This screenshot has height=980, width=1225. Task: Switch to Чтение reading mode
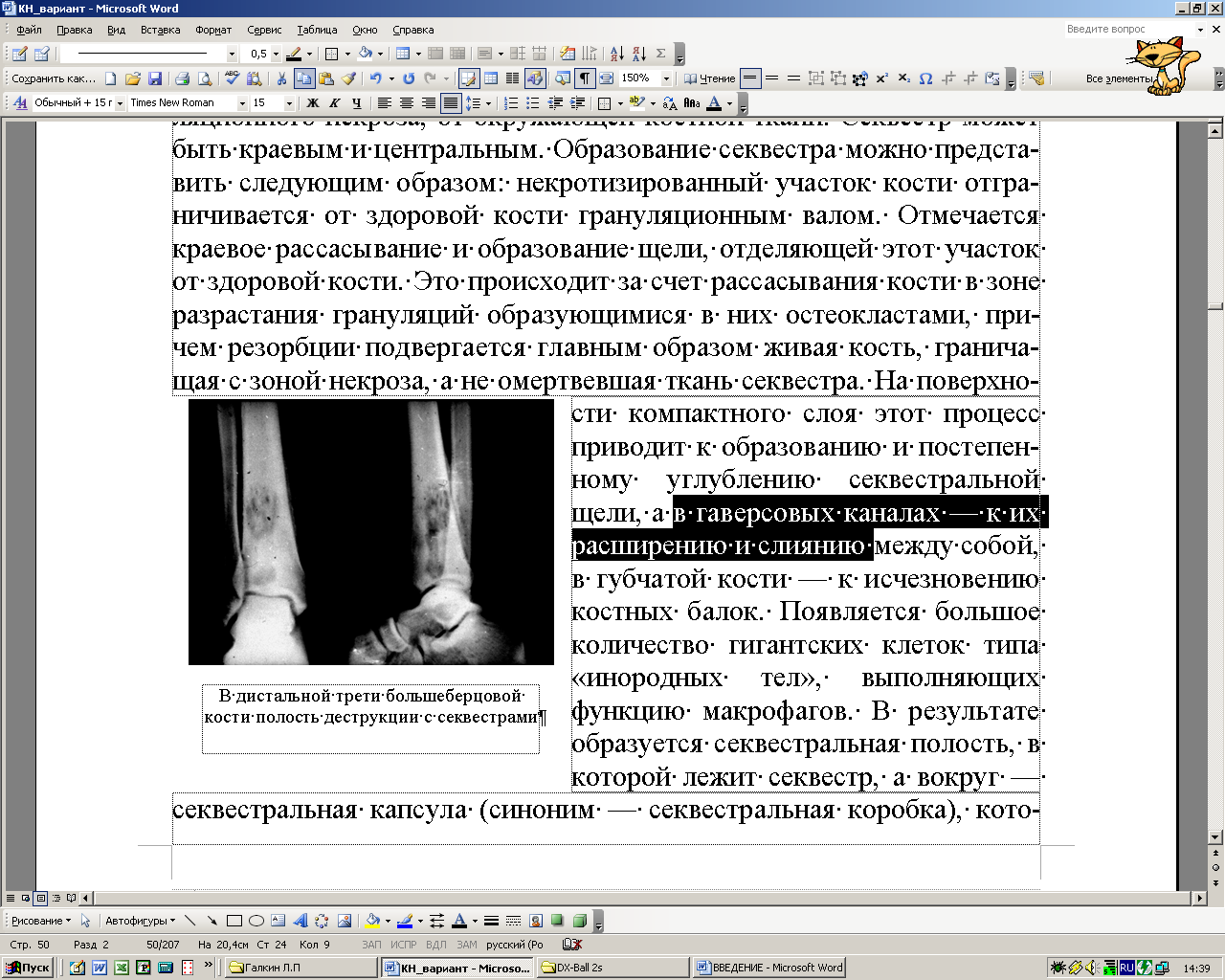coord(710,78)
